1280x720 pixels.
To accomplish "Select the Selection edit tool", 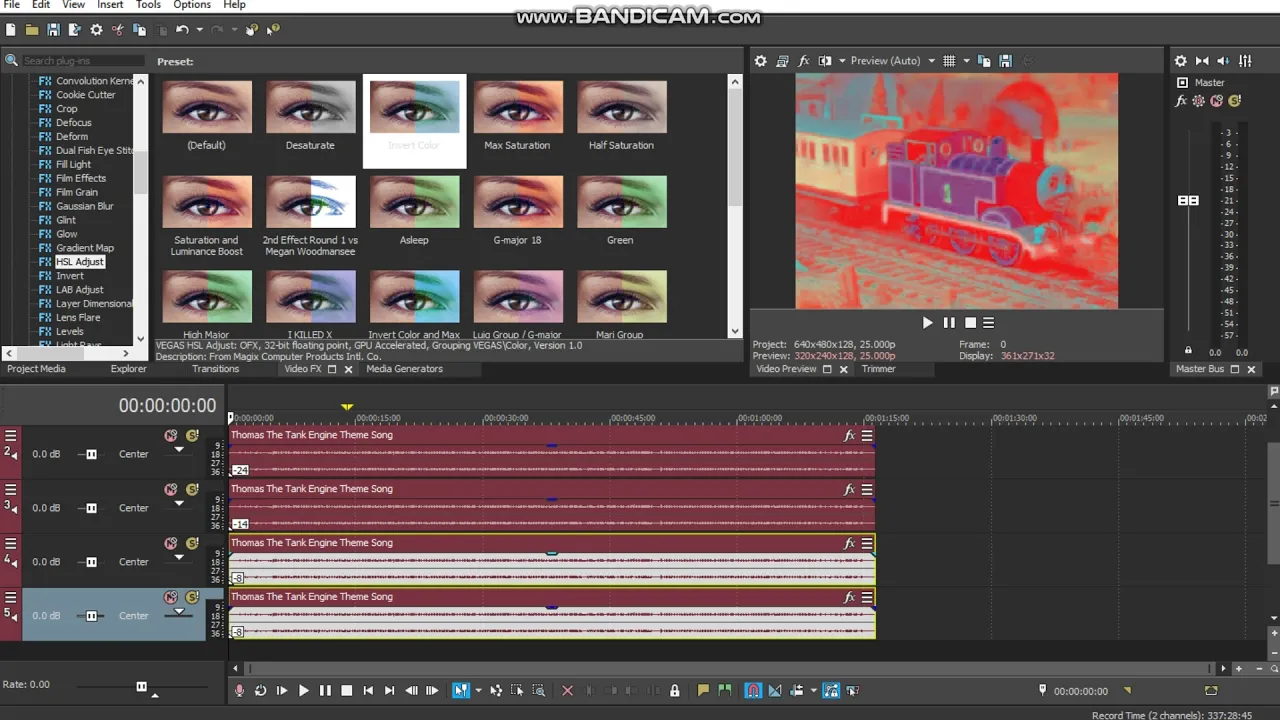I will 517,690.
